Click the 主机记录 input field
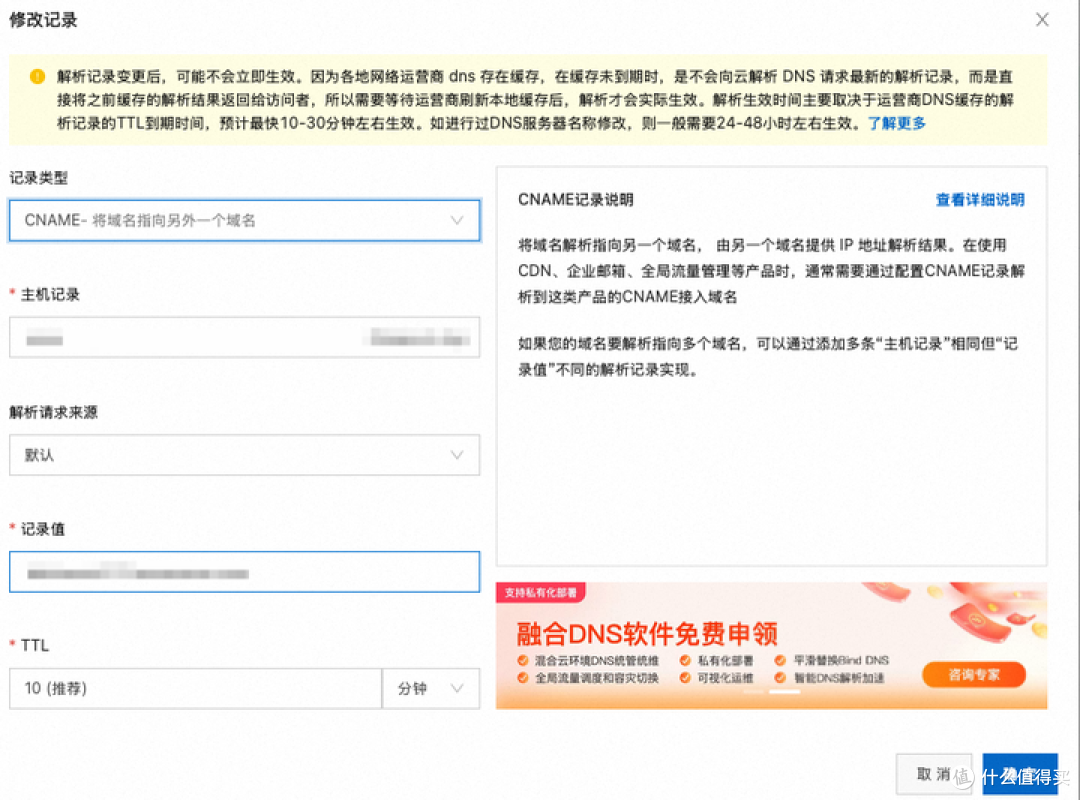The height and width of the screenshot is (800, 1080). click(x=245, y=338)
